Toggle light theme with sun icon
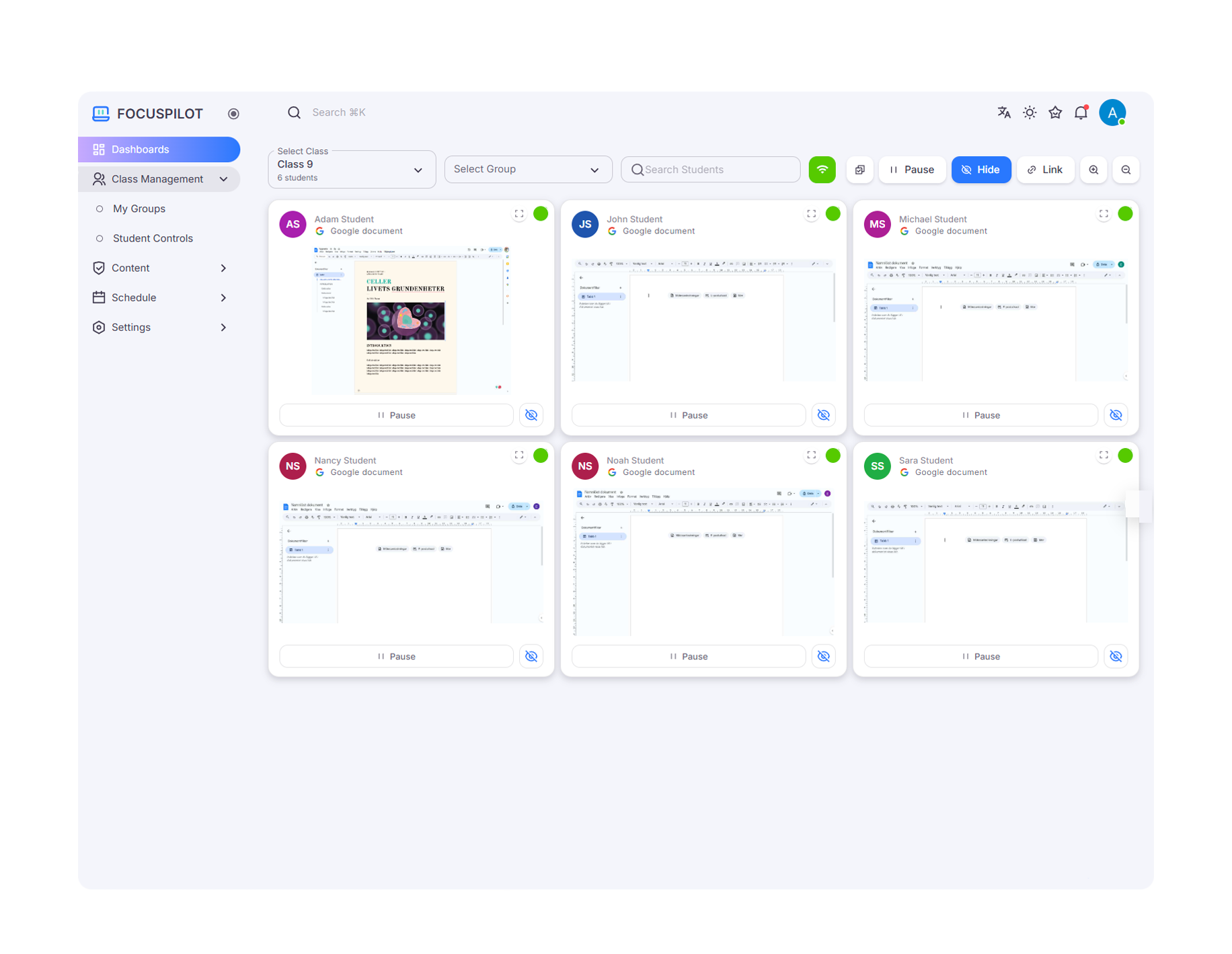This screenshot has height=954, width=1232. (x=1029, y=112)
